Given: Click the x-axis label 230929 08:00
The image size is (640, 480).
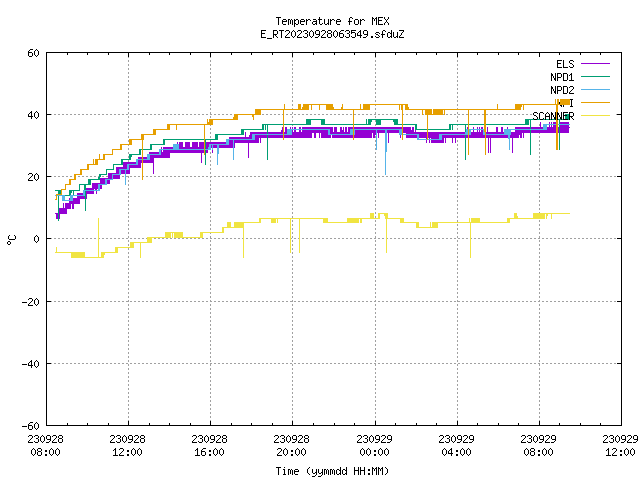Looking at the screenshot, I should [x=539, y=445].
